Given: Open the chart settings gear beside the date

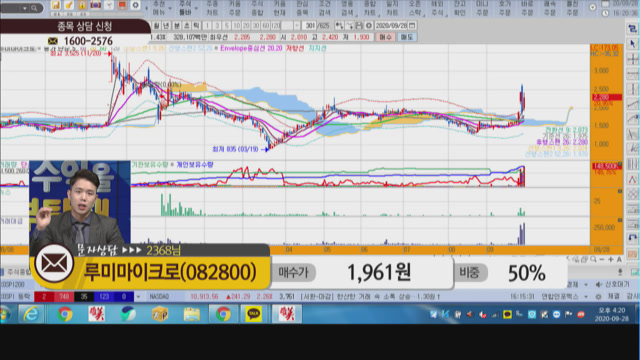Looking at the screenshot, I should point(369,26).
